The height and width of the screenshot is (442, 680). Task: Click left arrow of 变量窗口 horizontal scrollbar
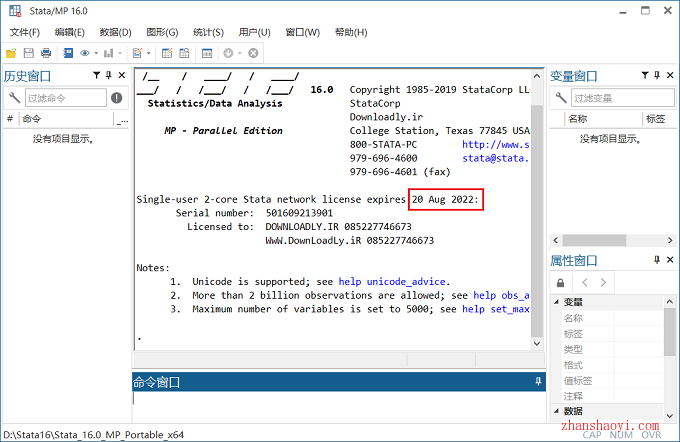(556, 240)
